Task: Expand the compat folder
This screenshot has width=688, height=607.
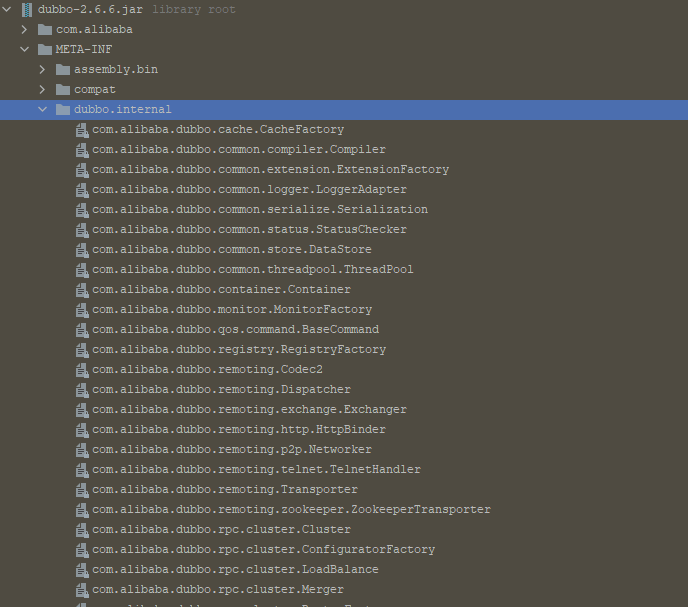Action: (43, 90)
